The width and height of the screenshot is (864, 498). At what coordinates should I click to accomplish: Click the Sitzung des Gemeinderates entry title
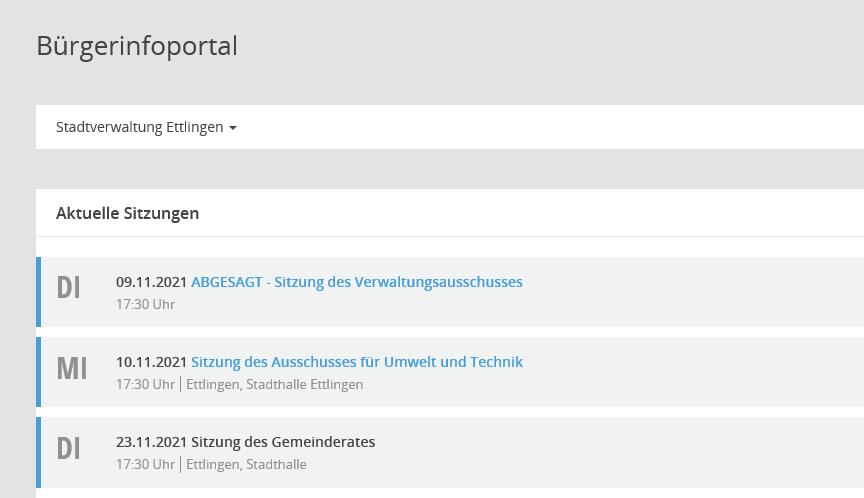point(283,442)
